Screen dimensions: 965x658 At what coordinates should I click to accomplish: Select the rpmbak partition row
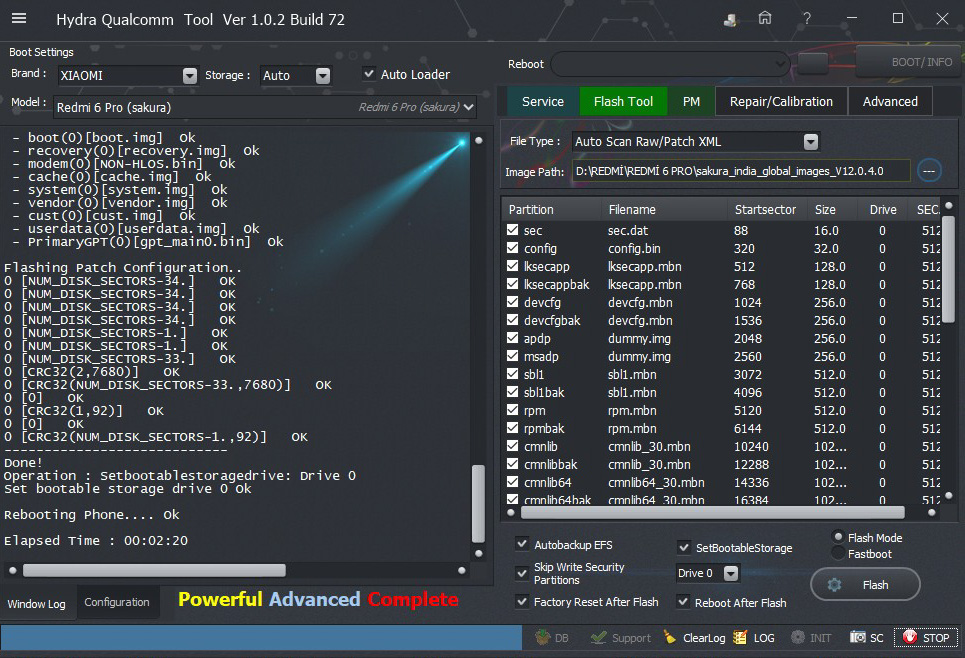point(723,428)
